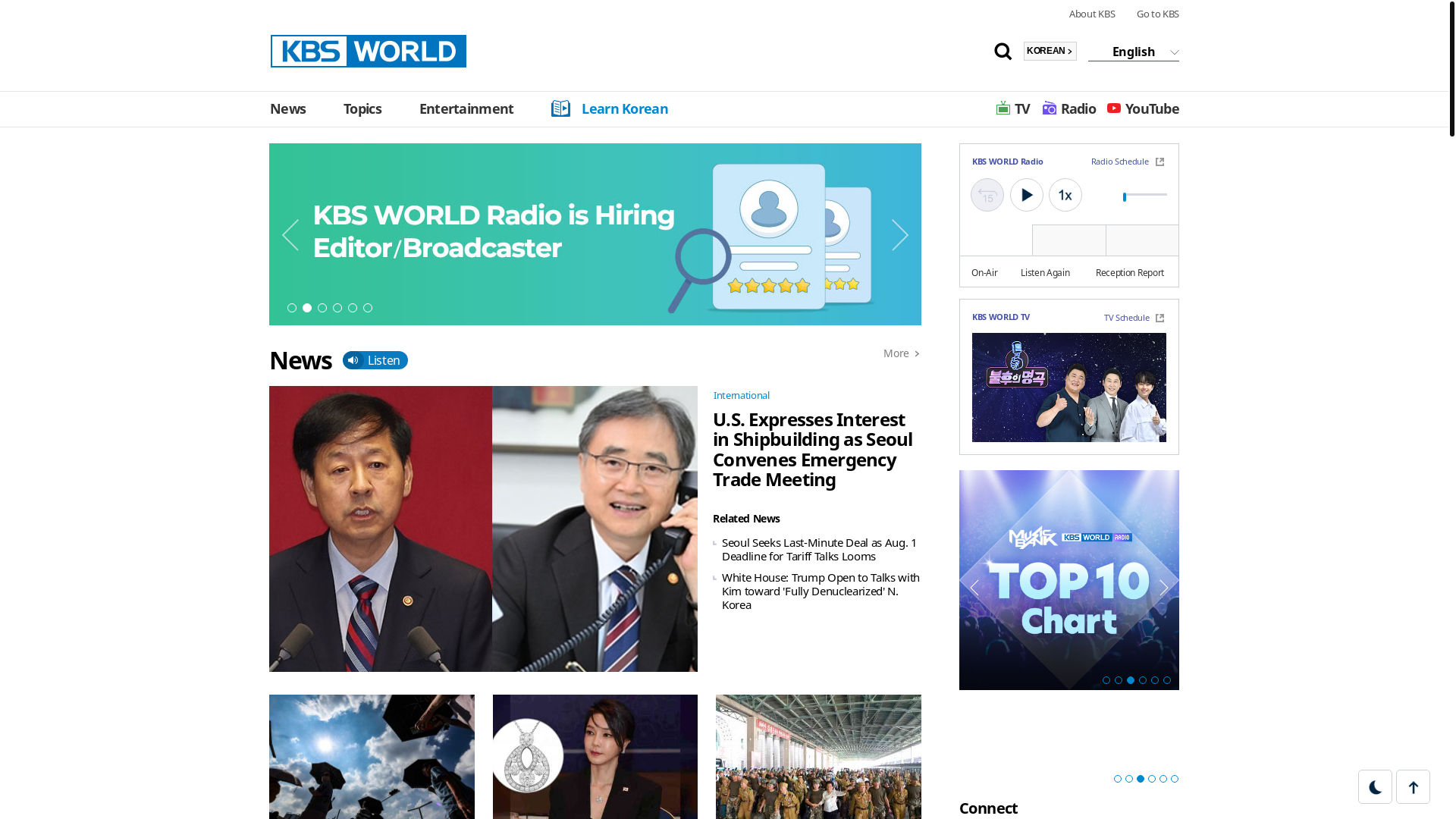Open the International category label
Screen dimensions: 1456x819
coord(741,395)
